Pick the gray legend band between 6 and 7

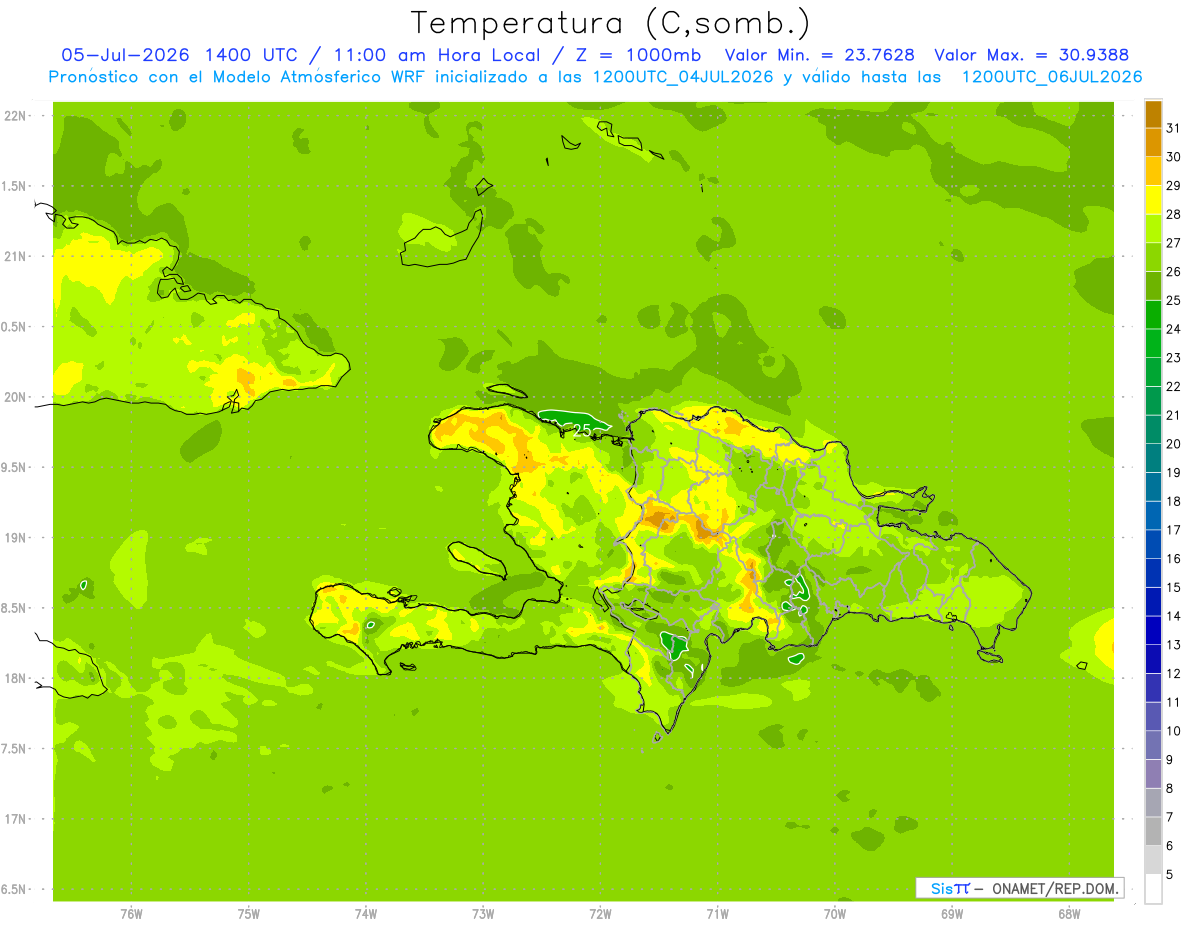pyautogui.click(x=1153, y=831)
